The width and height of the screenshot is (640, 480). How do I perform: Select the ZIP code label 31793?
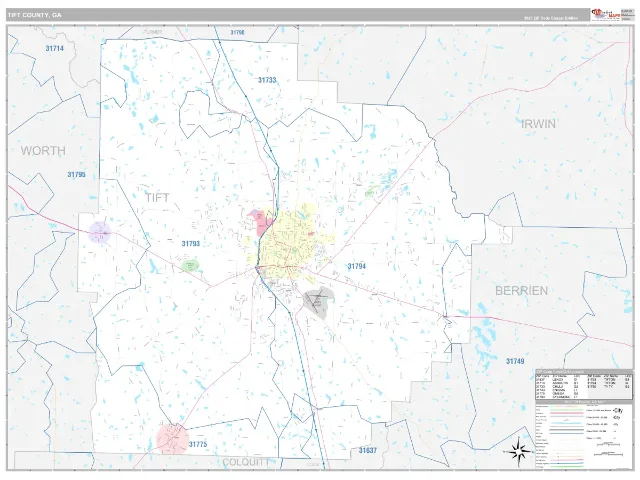tap(191, 244)
